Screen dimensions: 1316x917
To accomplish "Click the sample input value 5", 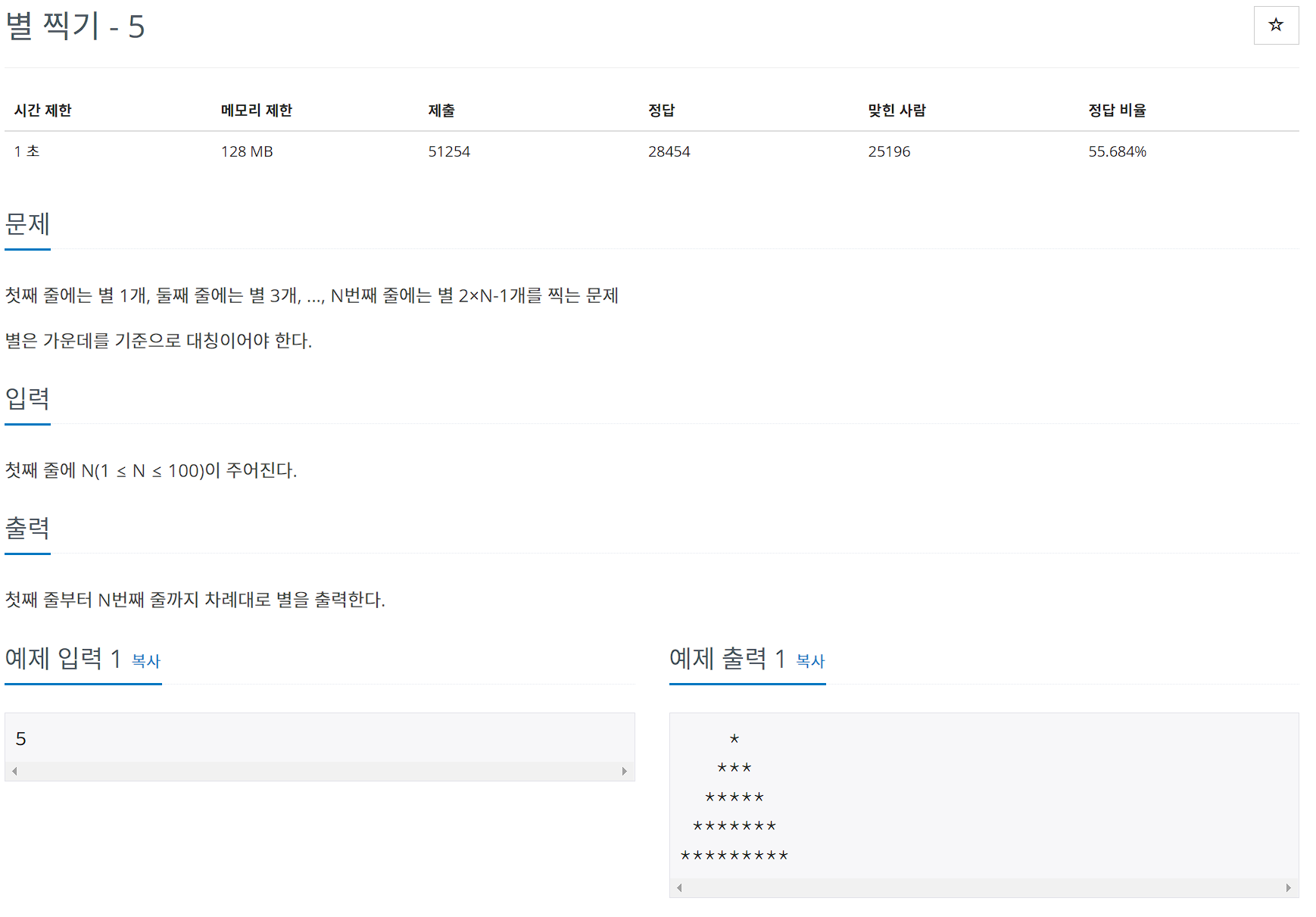I will (x=21, y=739).
